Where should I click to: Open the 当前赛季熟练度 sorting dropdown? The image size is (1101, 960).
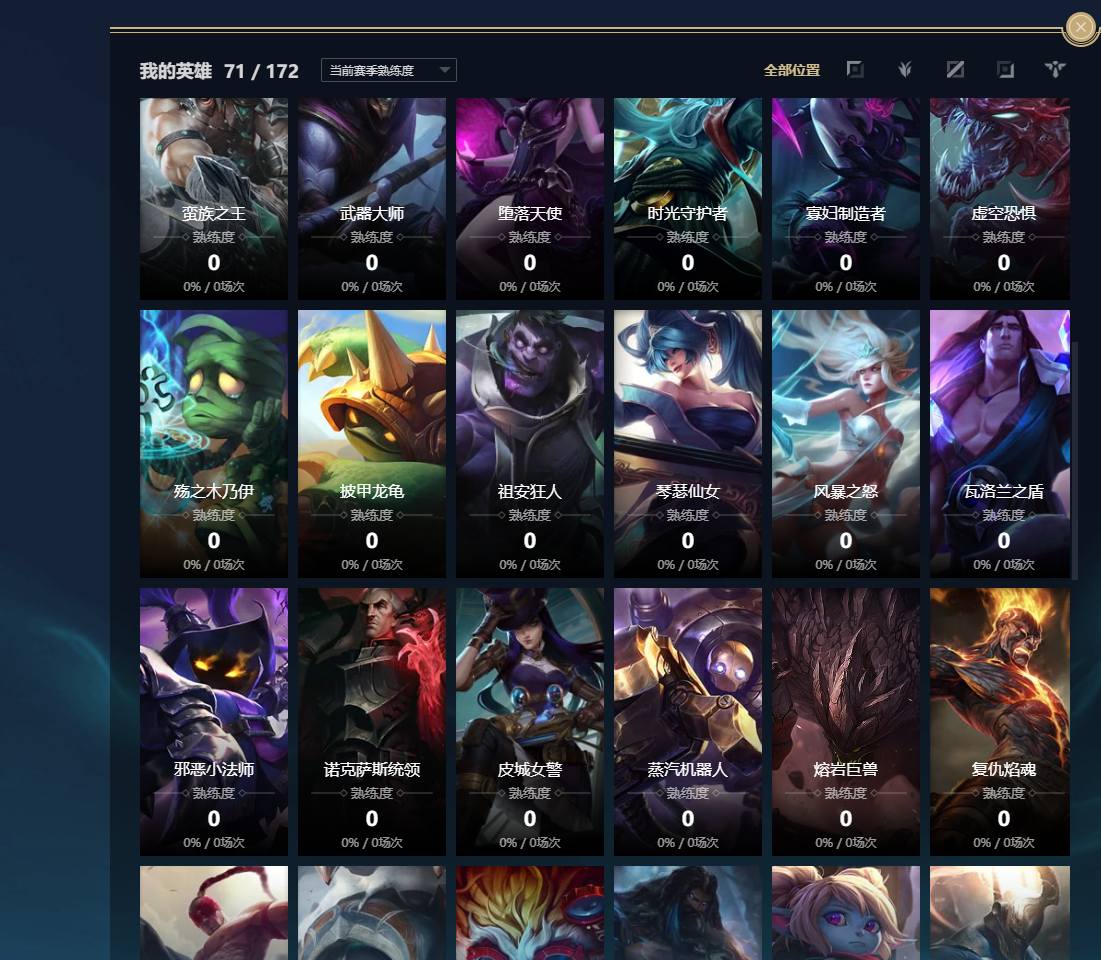[x=389, y=70]
